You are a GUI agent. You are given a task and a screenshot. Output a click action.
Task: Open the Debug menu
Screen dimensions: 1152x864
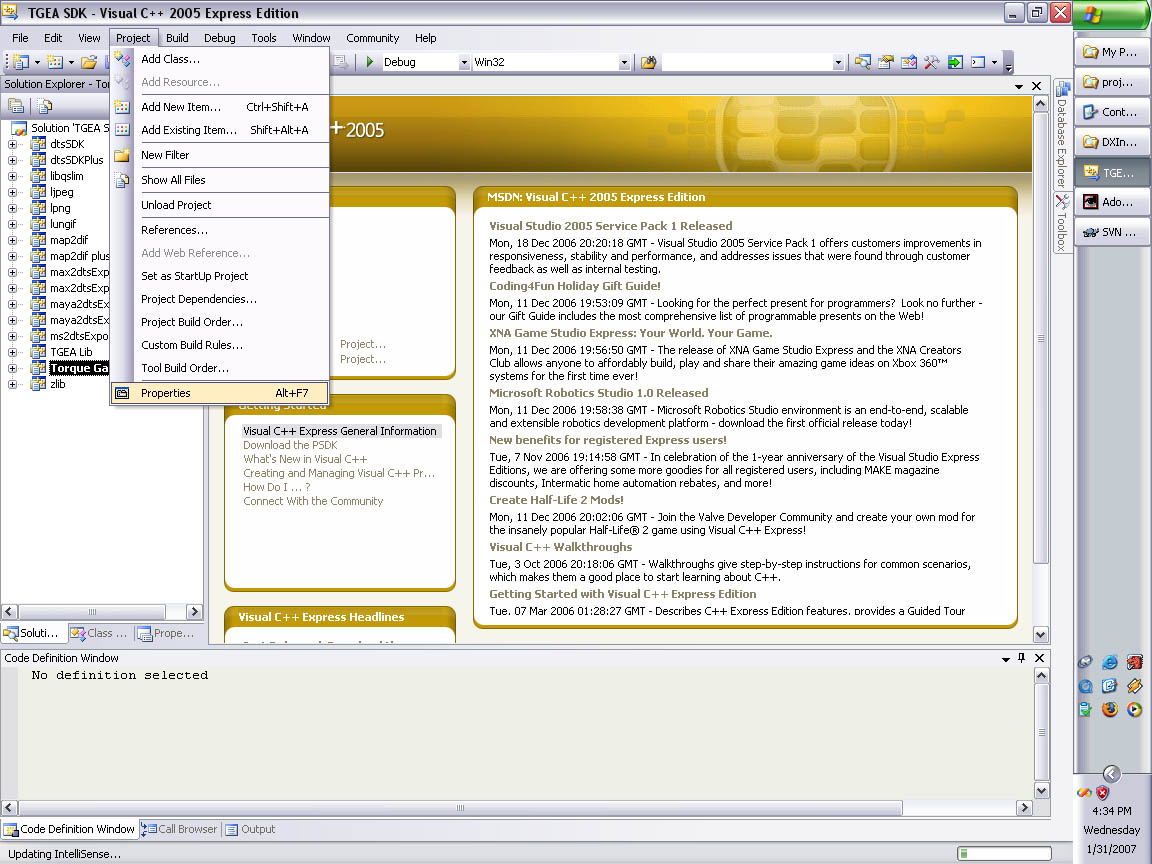[220, 38]
